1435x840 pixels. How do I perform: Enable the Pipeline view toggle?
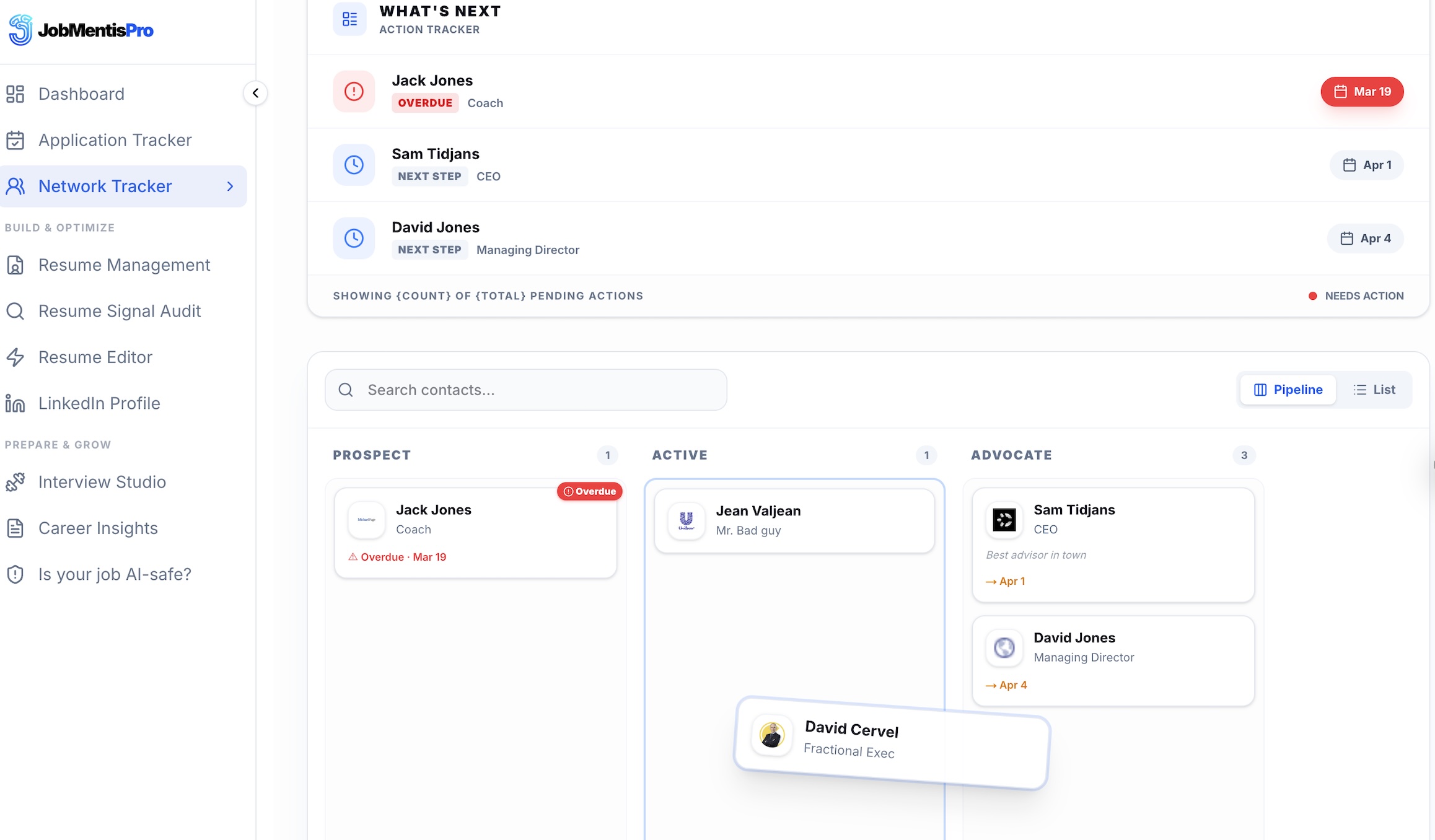1288,390
